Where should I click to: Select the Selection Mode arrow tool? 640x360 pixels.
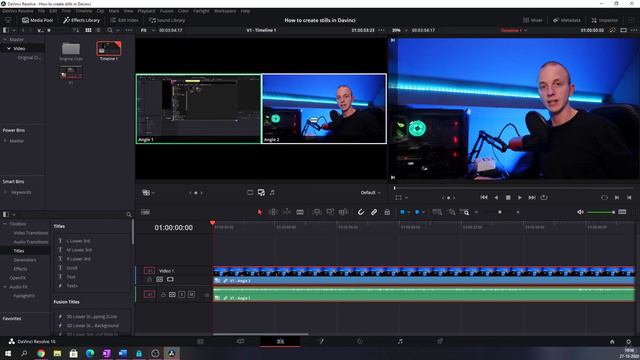[x=260, y=212]
